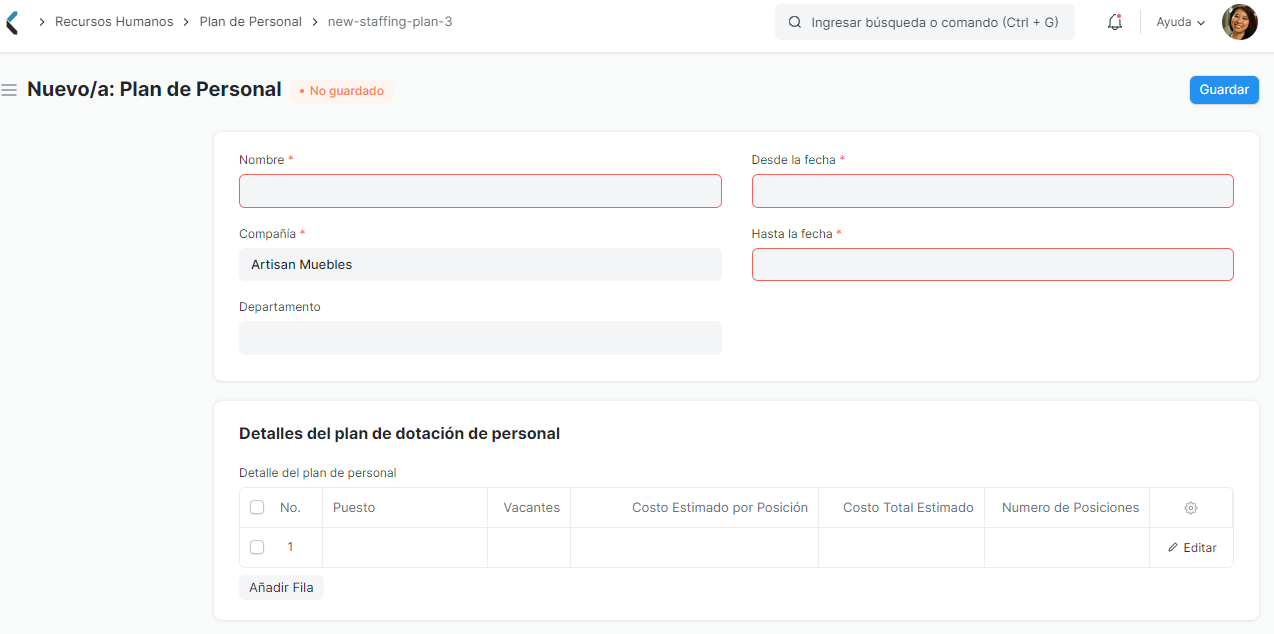Select the checkbox next to Editar row

[x=257, y=547]
